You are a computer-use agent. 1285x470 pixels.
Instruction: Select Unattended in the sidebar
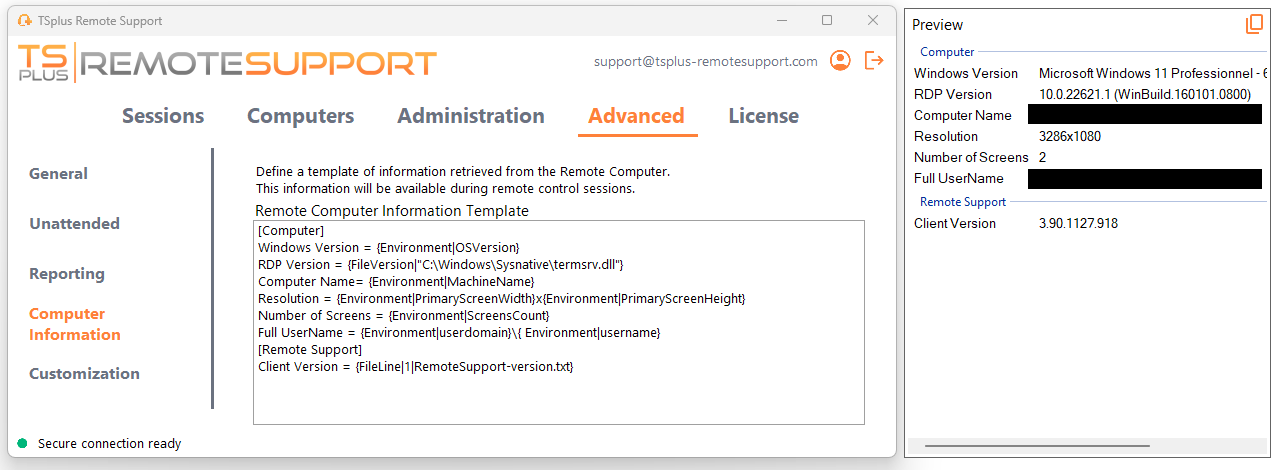pyautogui.click(x=74, y=224)
